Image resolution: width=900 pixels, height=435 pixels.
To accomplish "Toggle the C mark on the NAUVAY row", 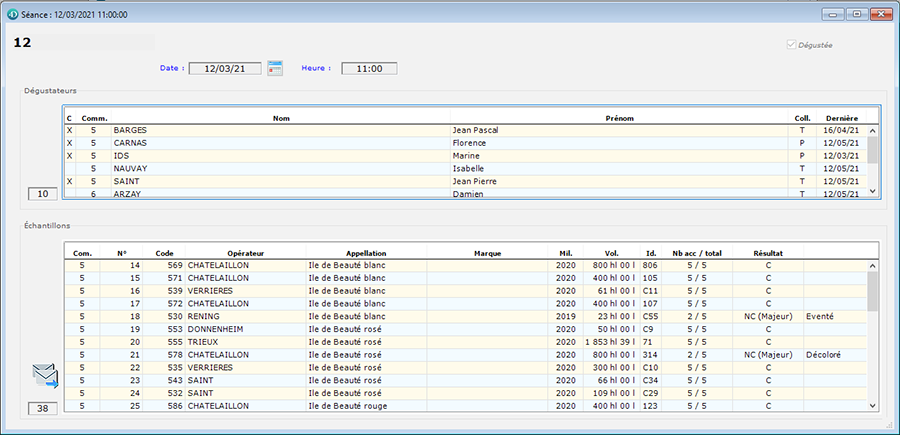I will click(69, 169).
